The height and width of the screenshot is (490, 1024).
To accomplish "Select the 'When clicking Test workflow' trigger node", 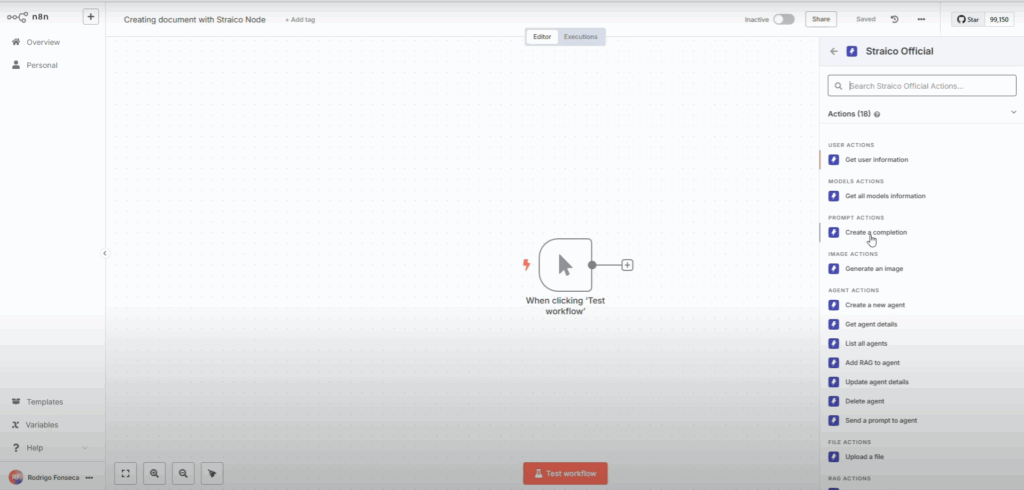I will 566,265.
